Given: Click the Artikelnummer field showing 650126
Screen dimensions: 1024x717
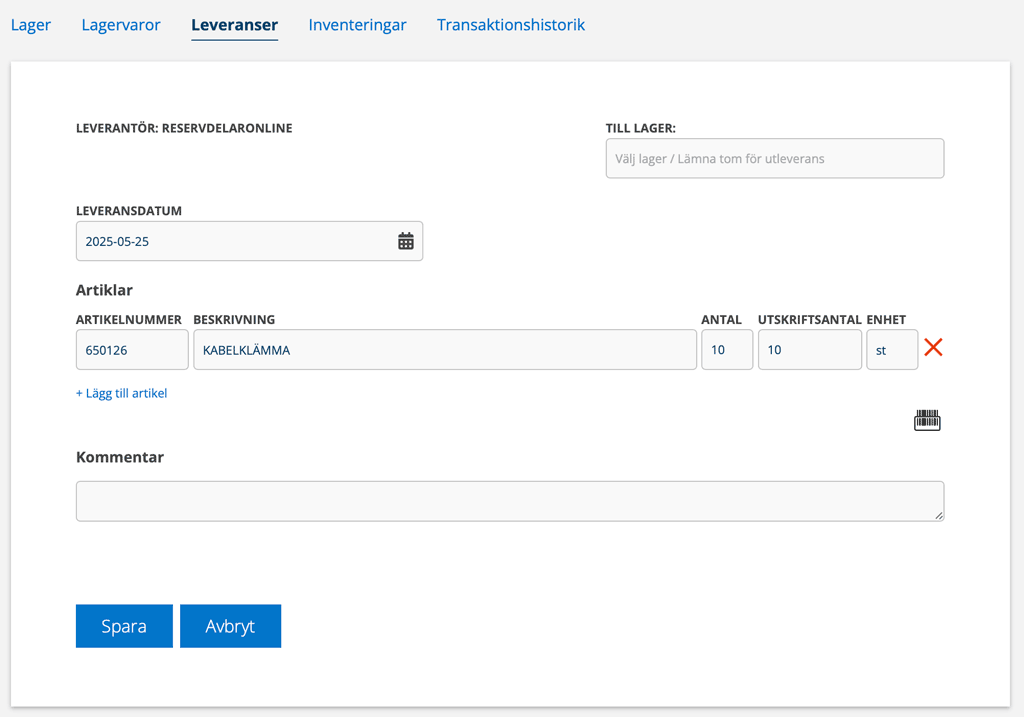Looking at the screenshot, I should [x=132, y=349].
